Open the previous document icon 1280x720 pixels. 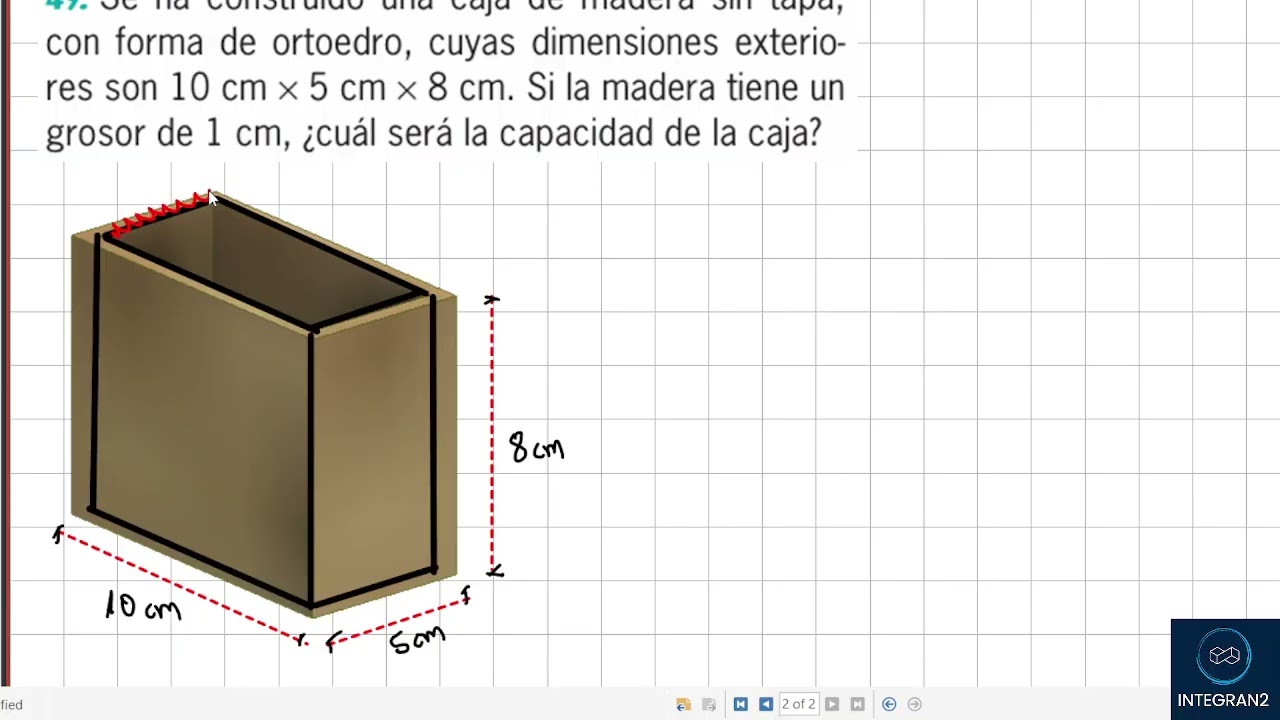point(683,704)
